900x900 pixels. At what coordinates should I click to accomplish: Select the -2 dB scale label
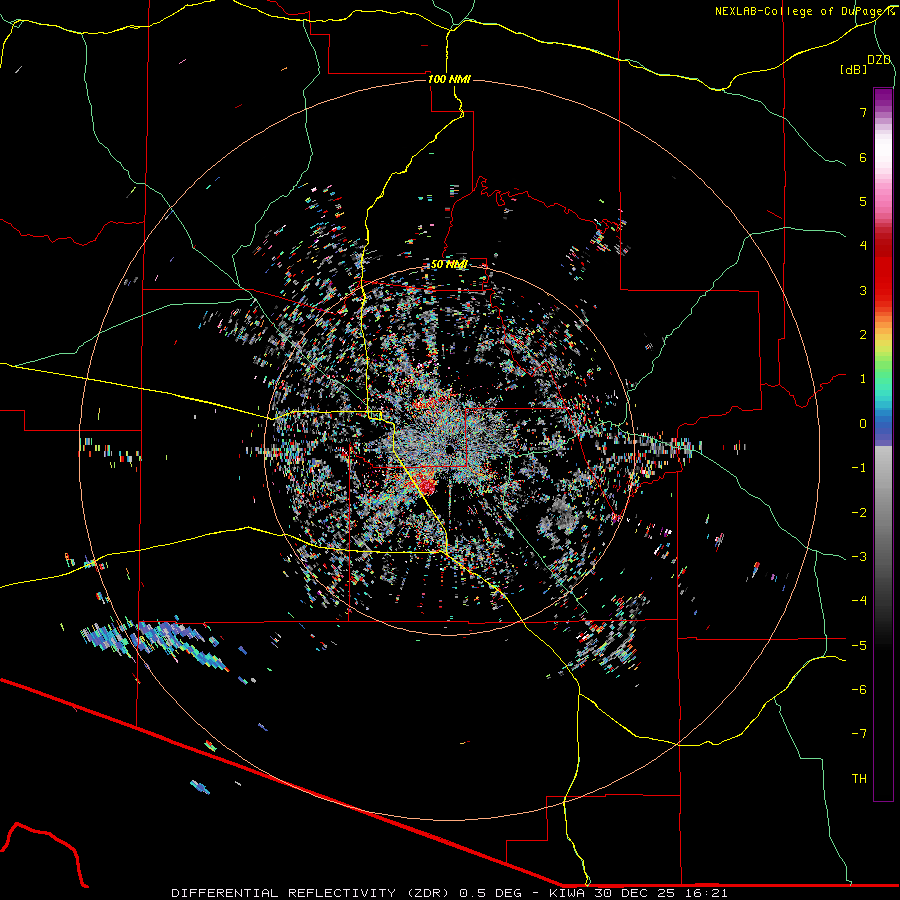(859, 512)
